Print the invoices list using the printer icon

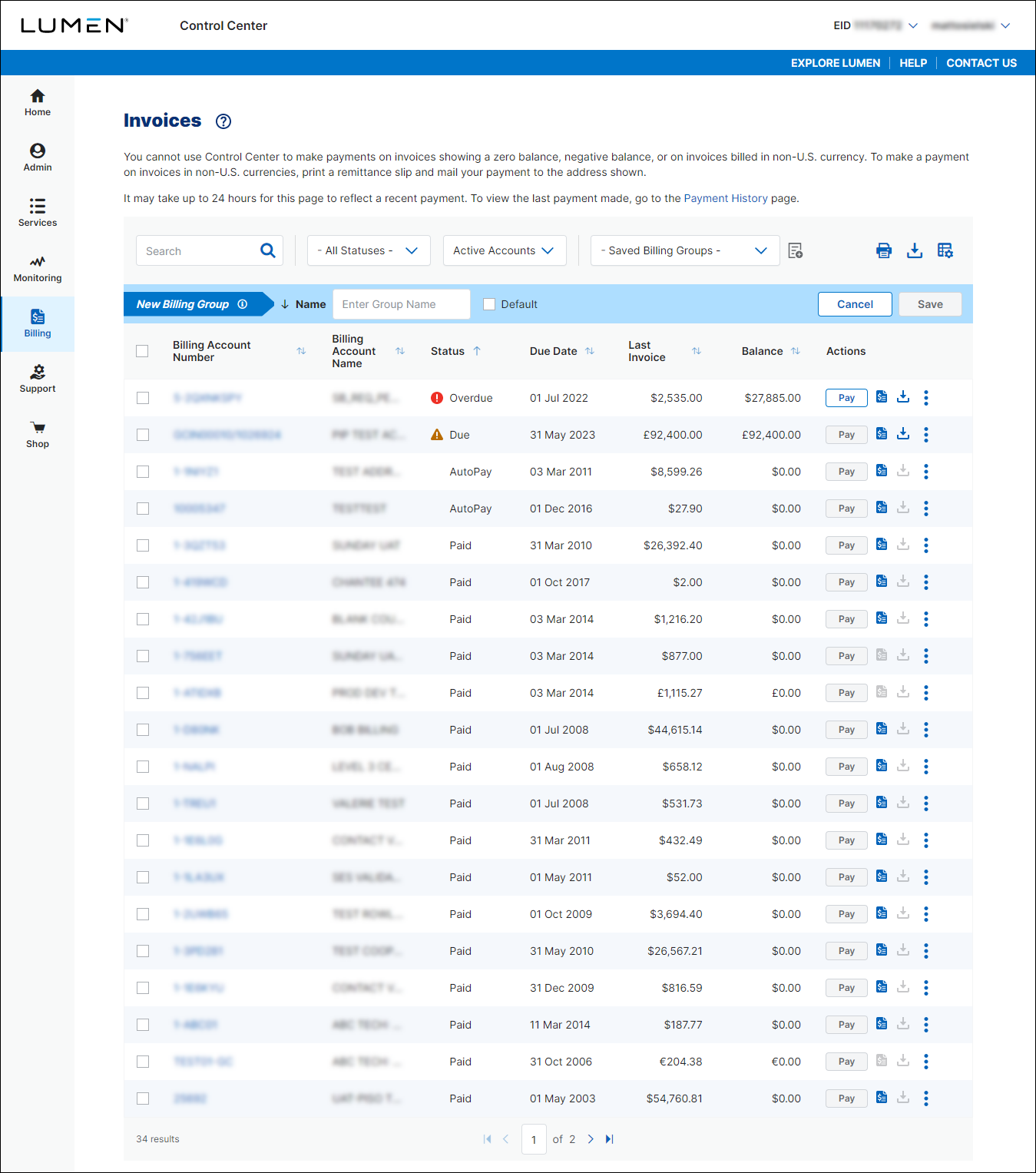coord(884,250)
